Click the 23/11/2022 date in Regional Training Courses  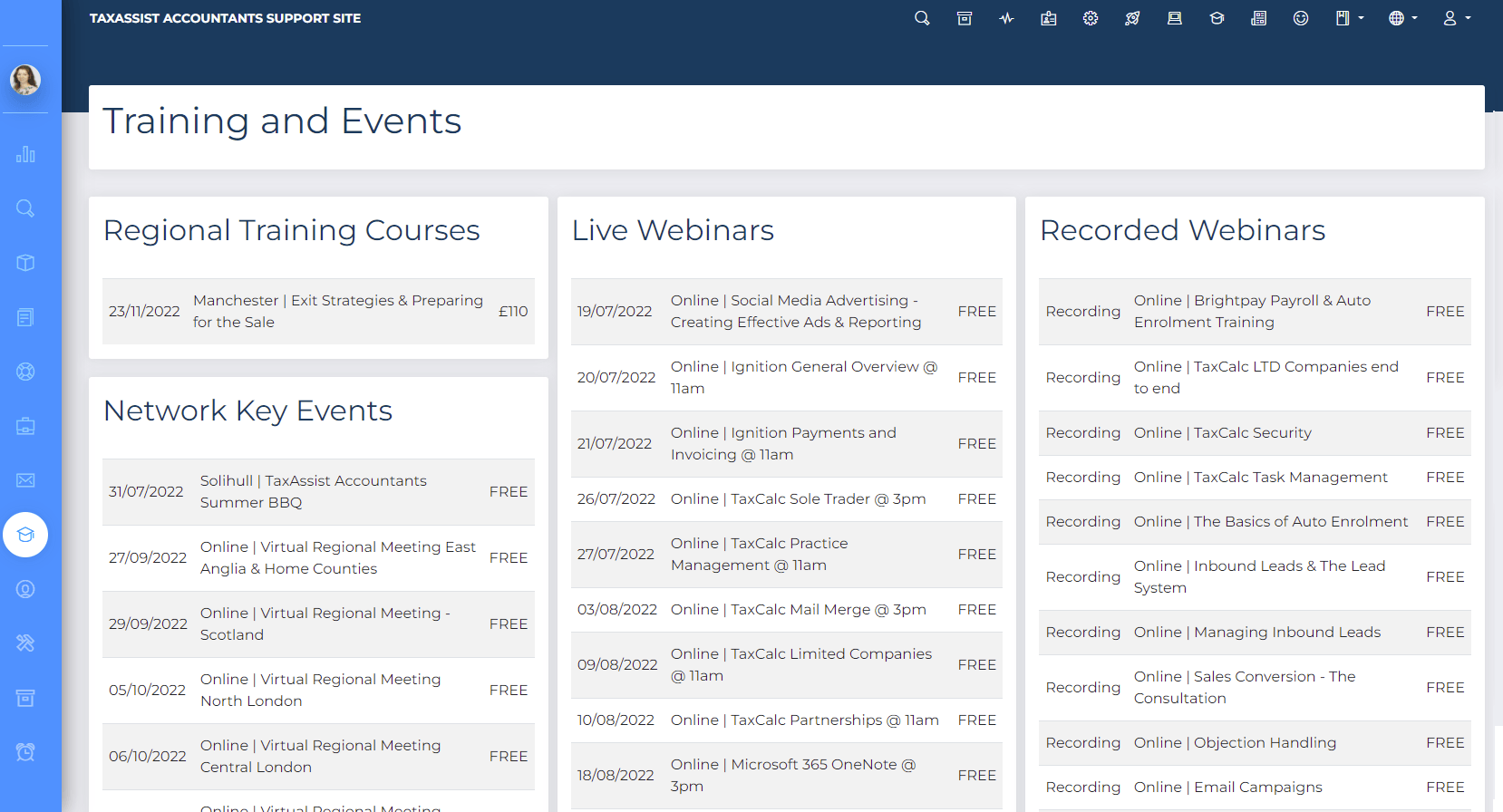tap(144, 311)
